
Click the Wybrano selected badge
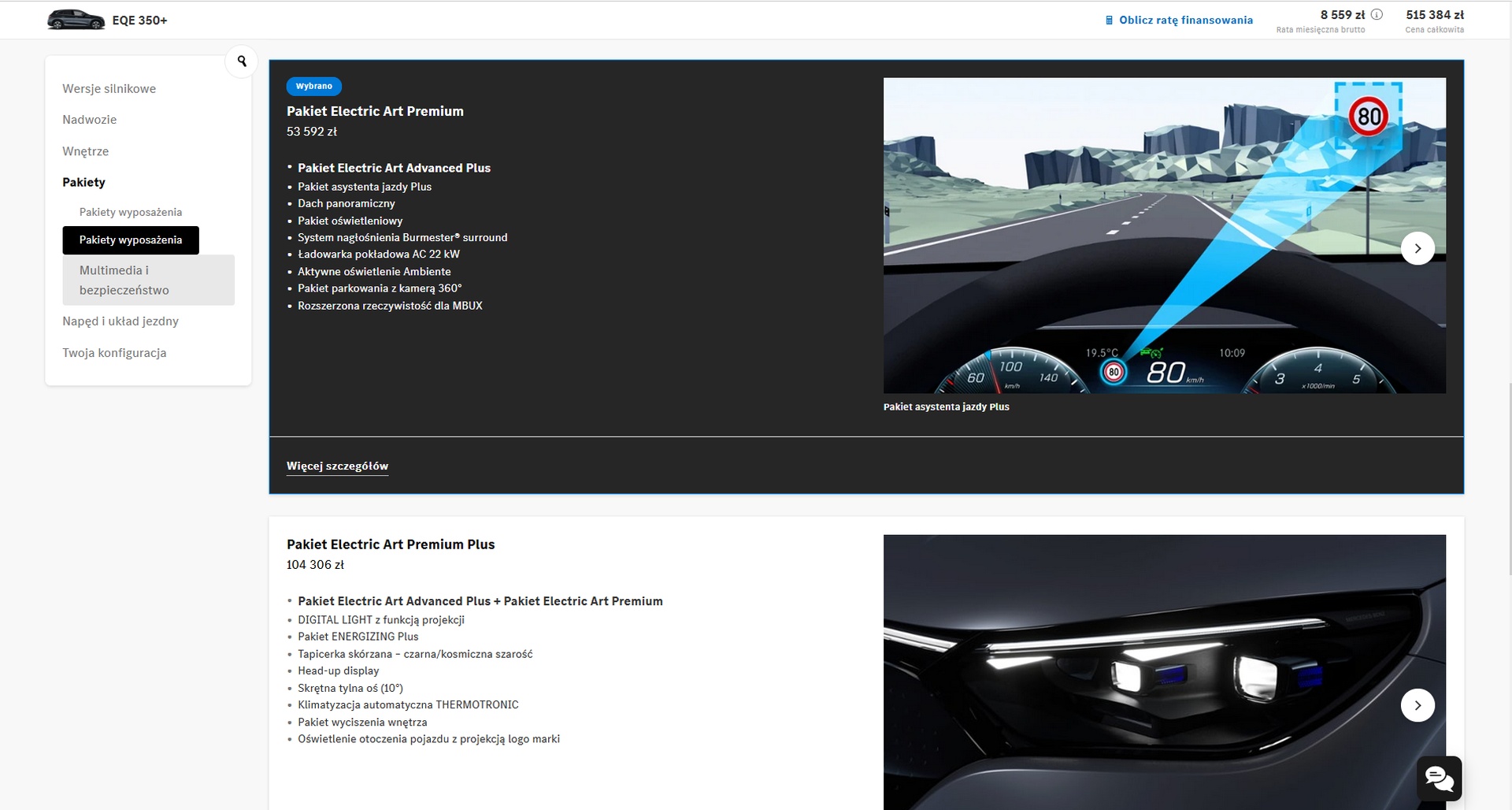point(314,86)
